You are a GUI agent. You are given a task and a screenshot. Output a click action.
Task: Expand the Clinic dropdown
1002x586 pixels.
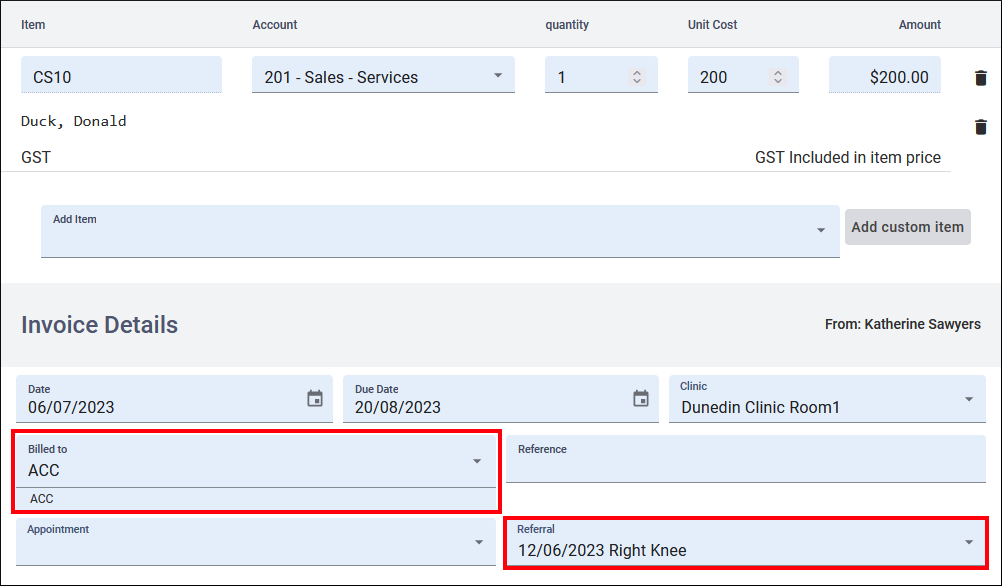point(968,400)
